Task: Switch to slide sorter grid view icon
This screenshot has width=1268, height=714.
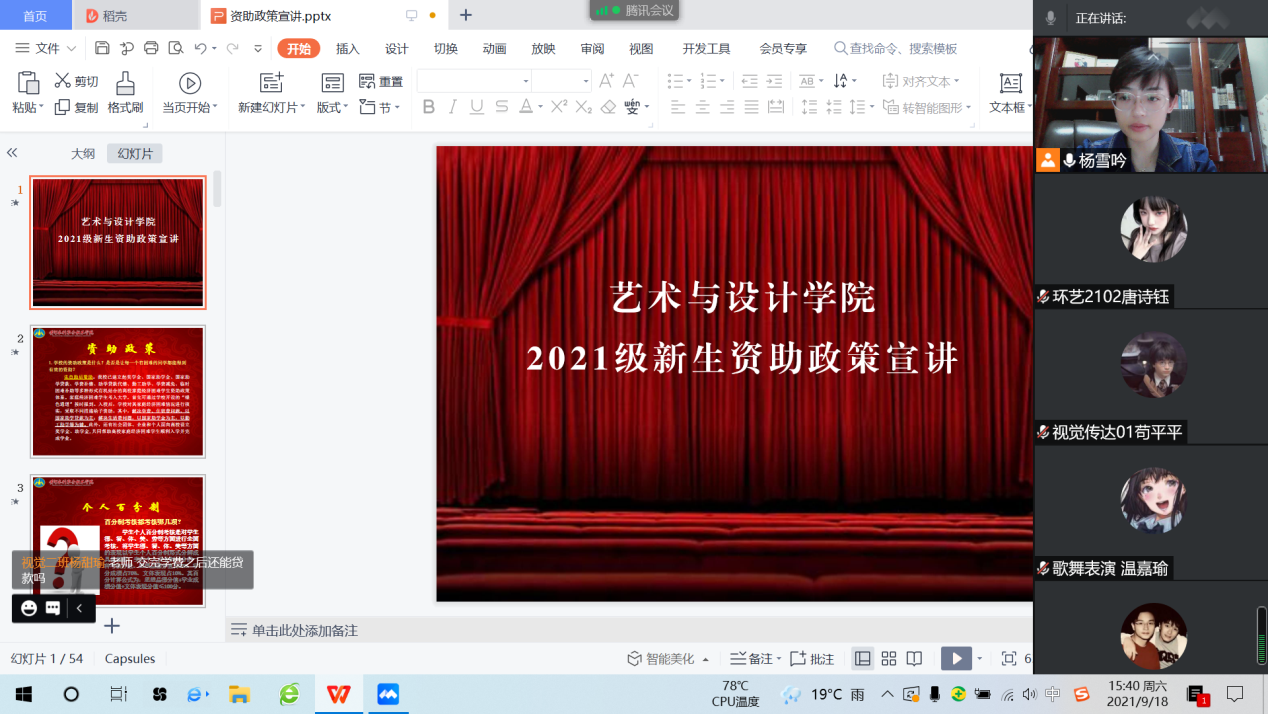Action: 888,658
